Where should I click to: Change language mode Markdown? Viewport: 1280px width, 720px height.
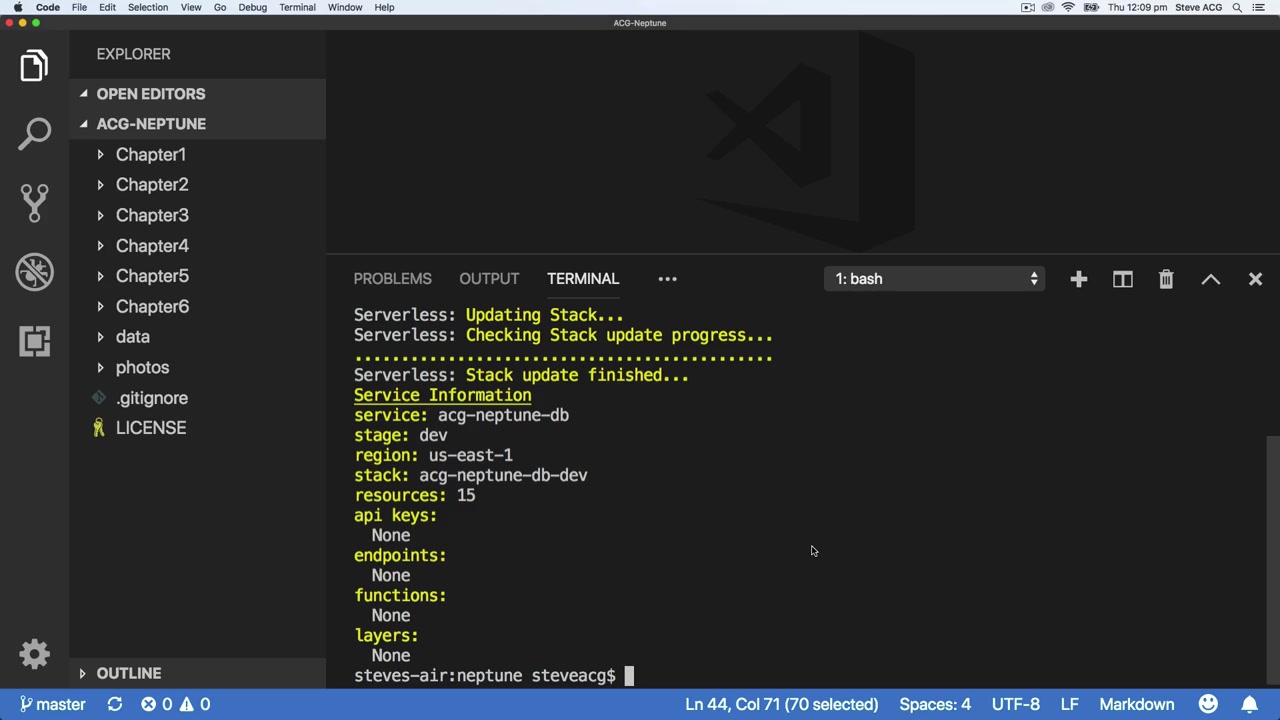coord(1137,704)
